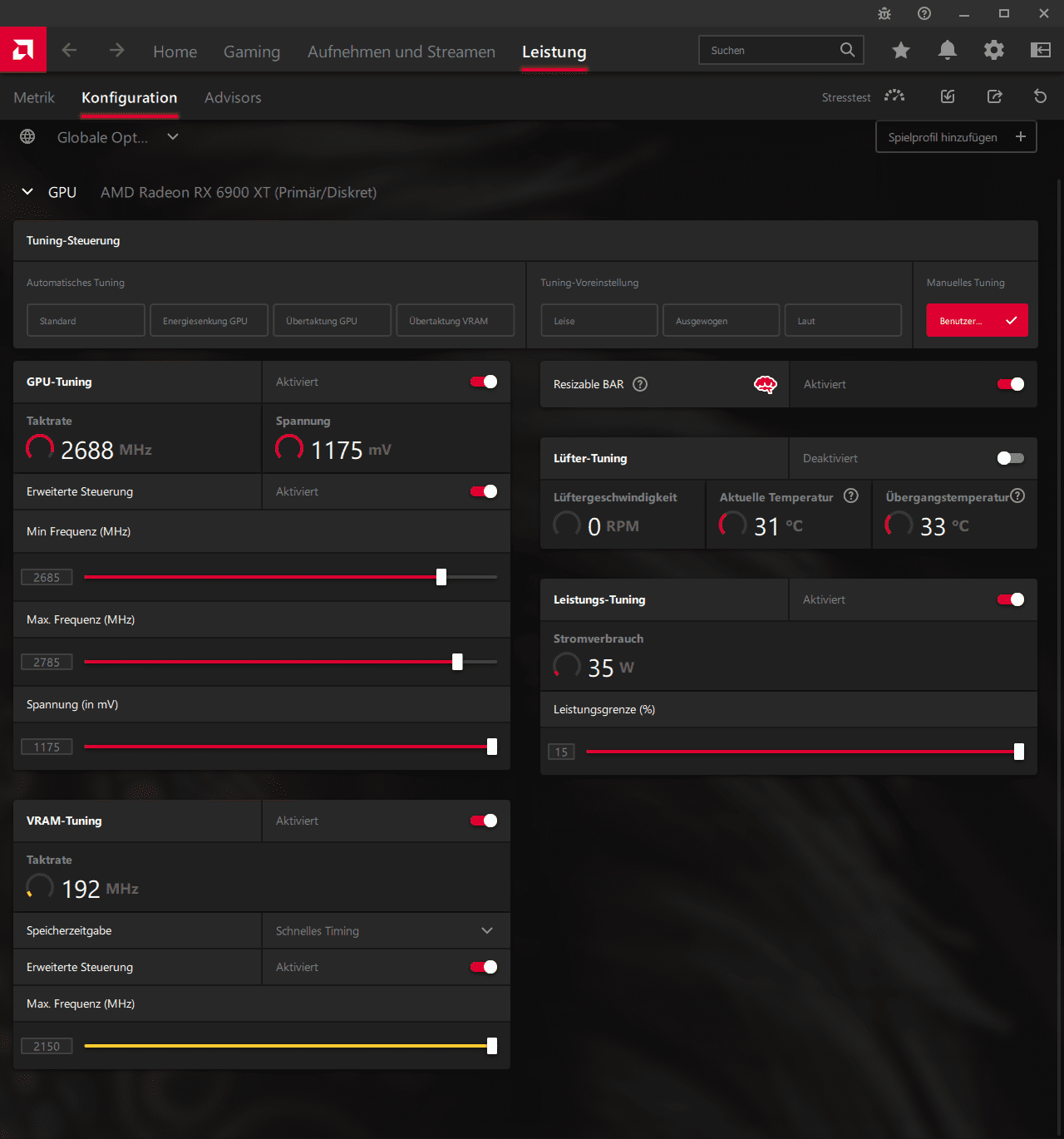Toggle the GPU-Tuning switch
1064x1139 pixels.
pos(484,382)
